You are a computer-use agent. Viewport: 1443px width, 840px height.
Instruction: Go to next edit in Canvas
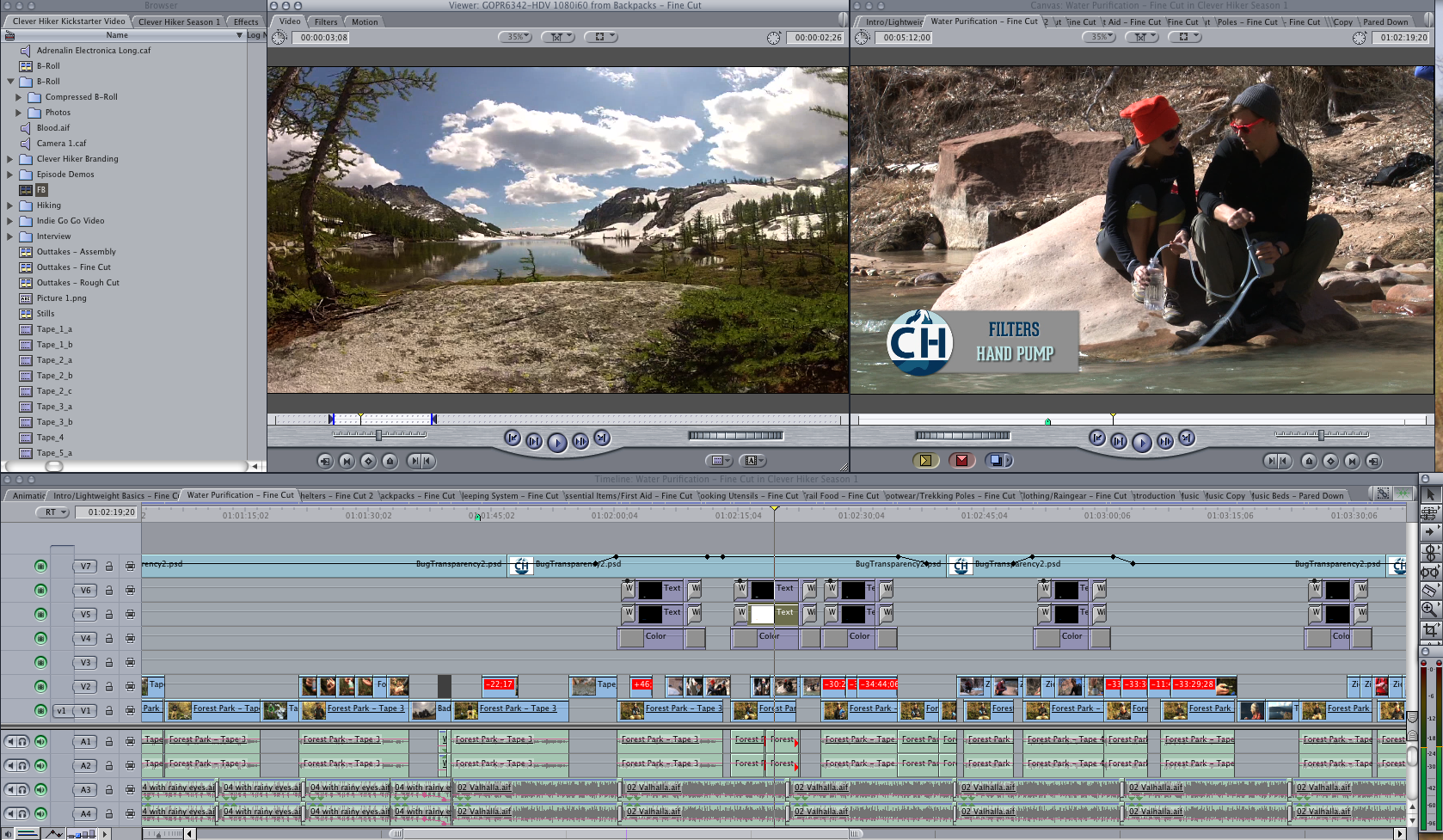point(1187,438)
